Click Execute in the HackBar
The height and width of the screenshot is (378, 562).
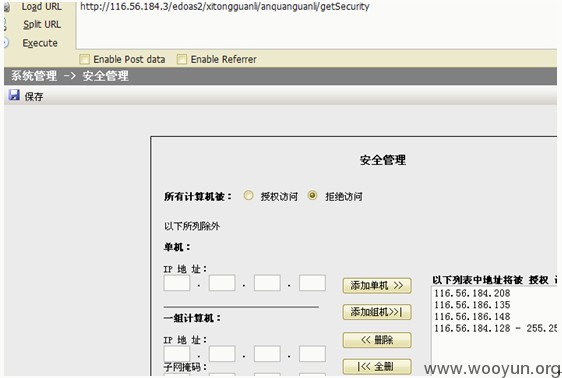point(40,43)
